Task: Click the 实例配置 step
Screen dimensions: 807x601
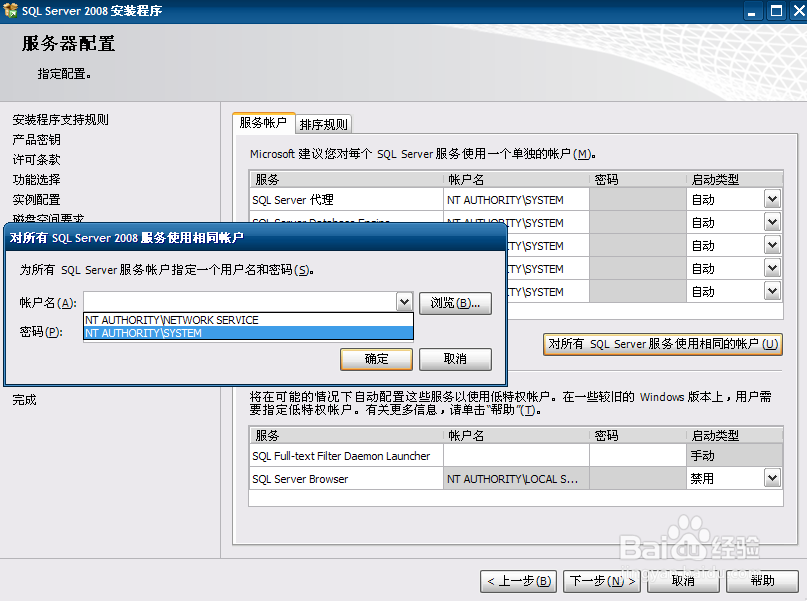Action: tap(36, 200)
